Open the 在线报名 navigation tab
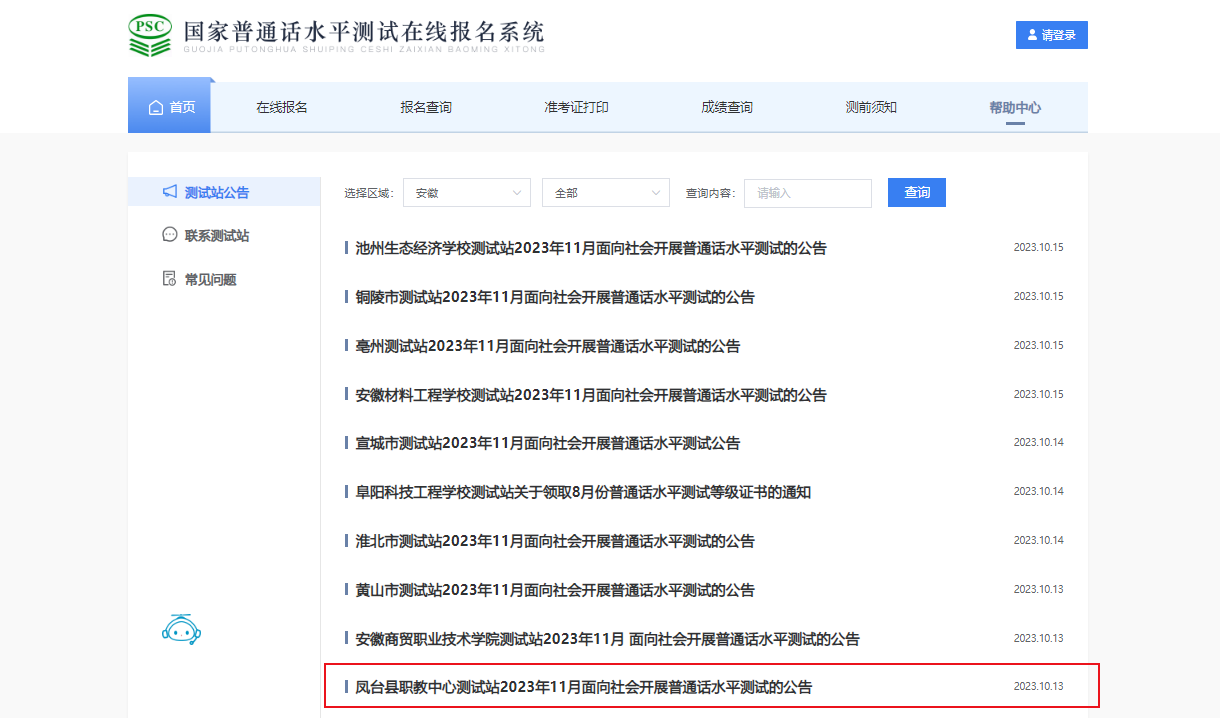 (x=282, y=108)
